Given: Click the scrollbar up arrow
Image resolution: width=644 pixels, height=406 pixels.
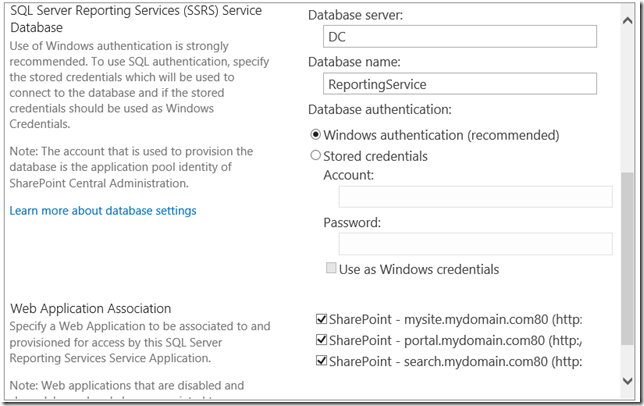Looking at the screenshot, I should point(628,10).
